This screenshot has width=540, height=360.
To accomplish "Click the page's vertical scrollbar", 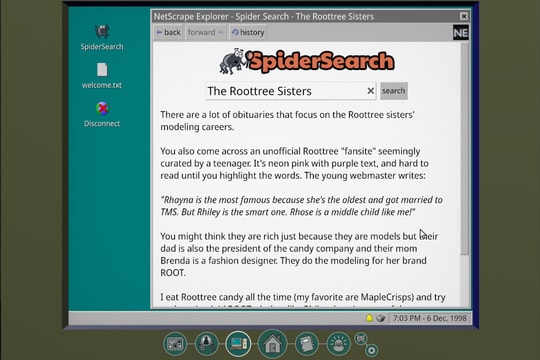I will [x=465, y=148].
